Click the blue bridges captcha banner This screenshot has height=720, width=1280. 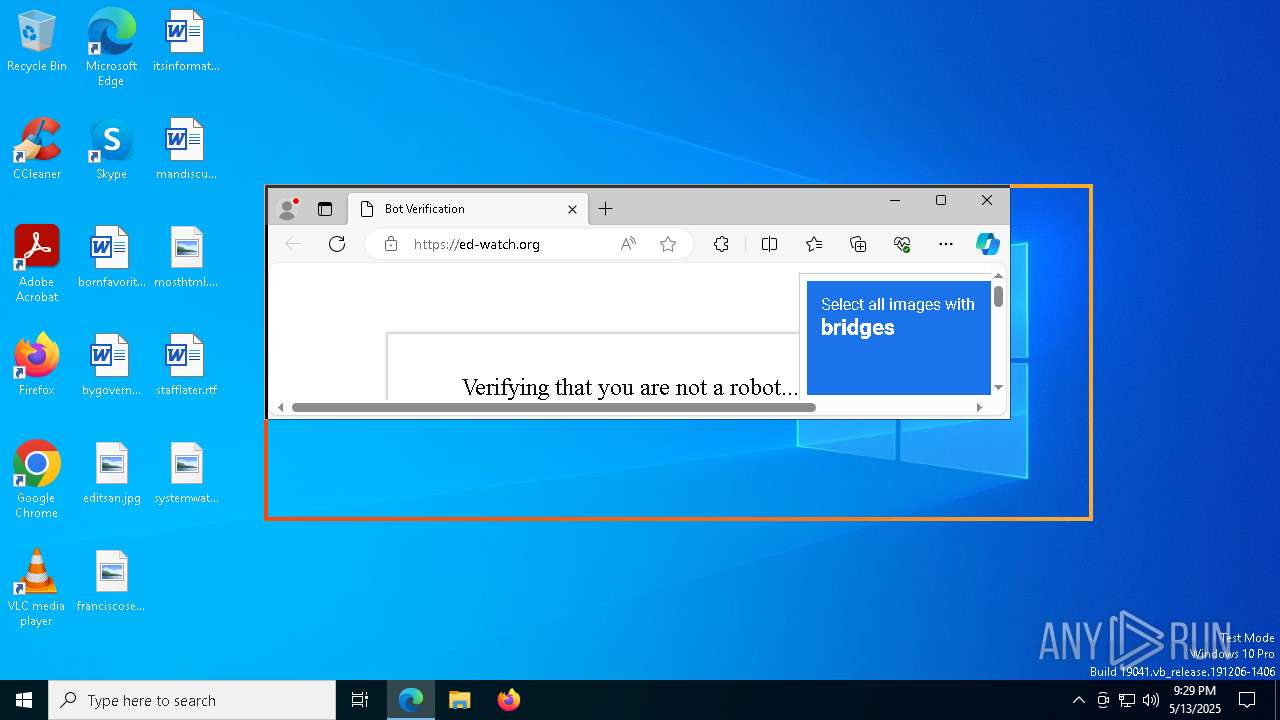[898, 338]
